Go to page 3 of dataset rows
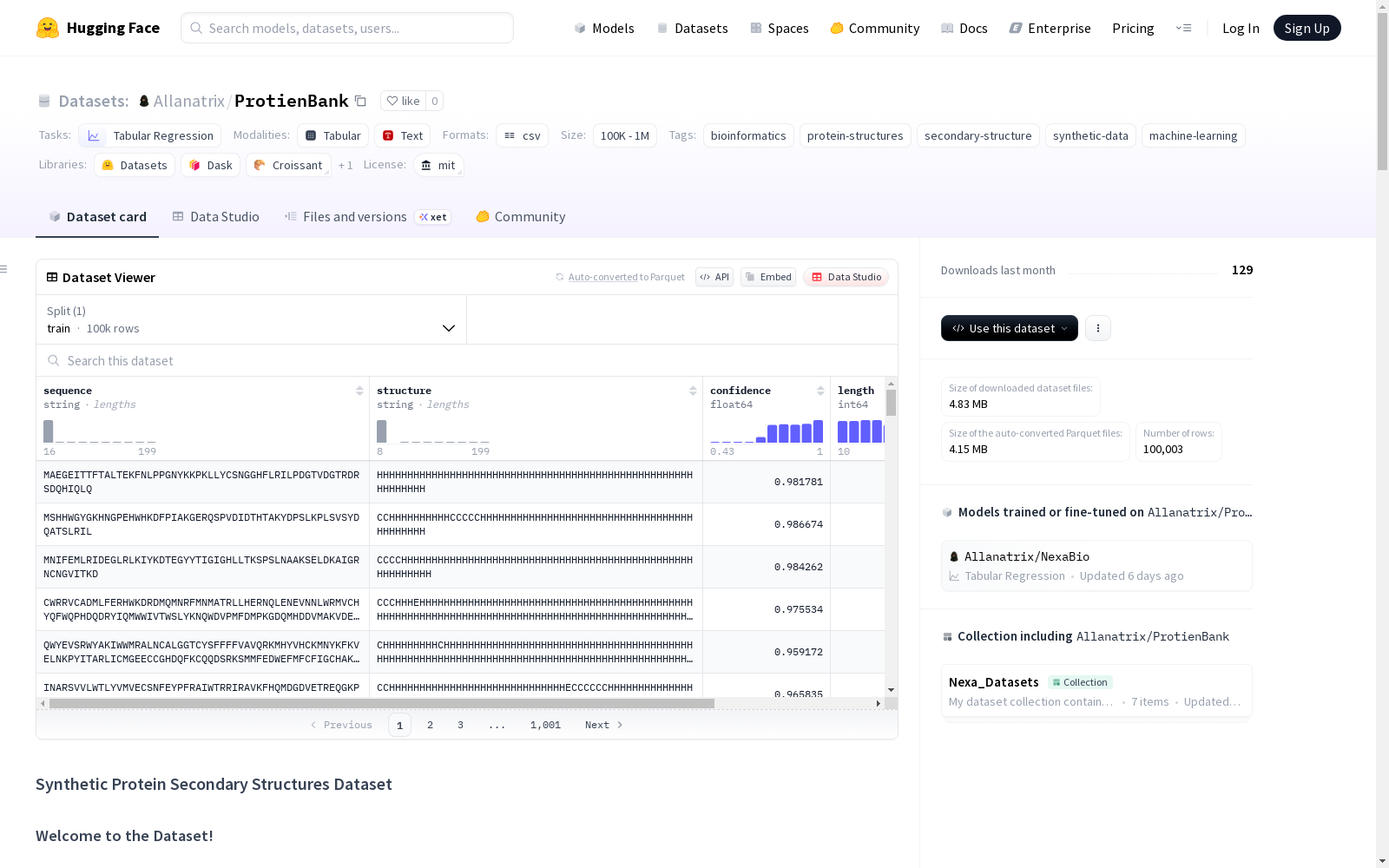 pos(460,725)
